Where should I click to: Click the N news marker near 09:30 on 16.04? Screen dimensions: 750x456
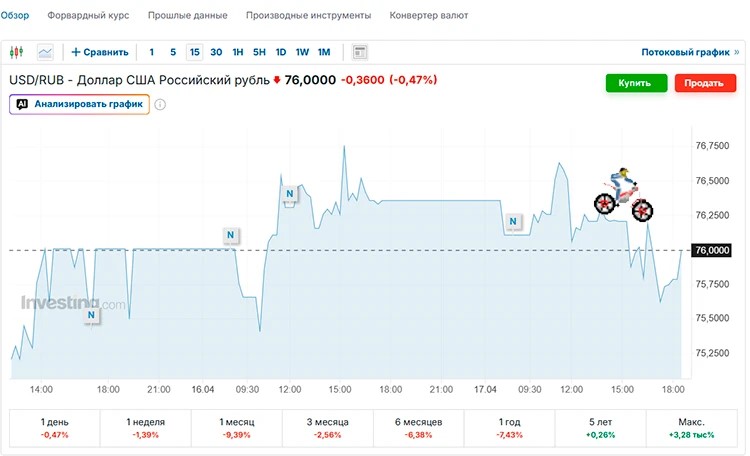click(x=231, y=235)
